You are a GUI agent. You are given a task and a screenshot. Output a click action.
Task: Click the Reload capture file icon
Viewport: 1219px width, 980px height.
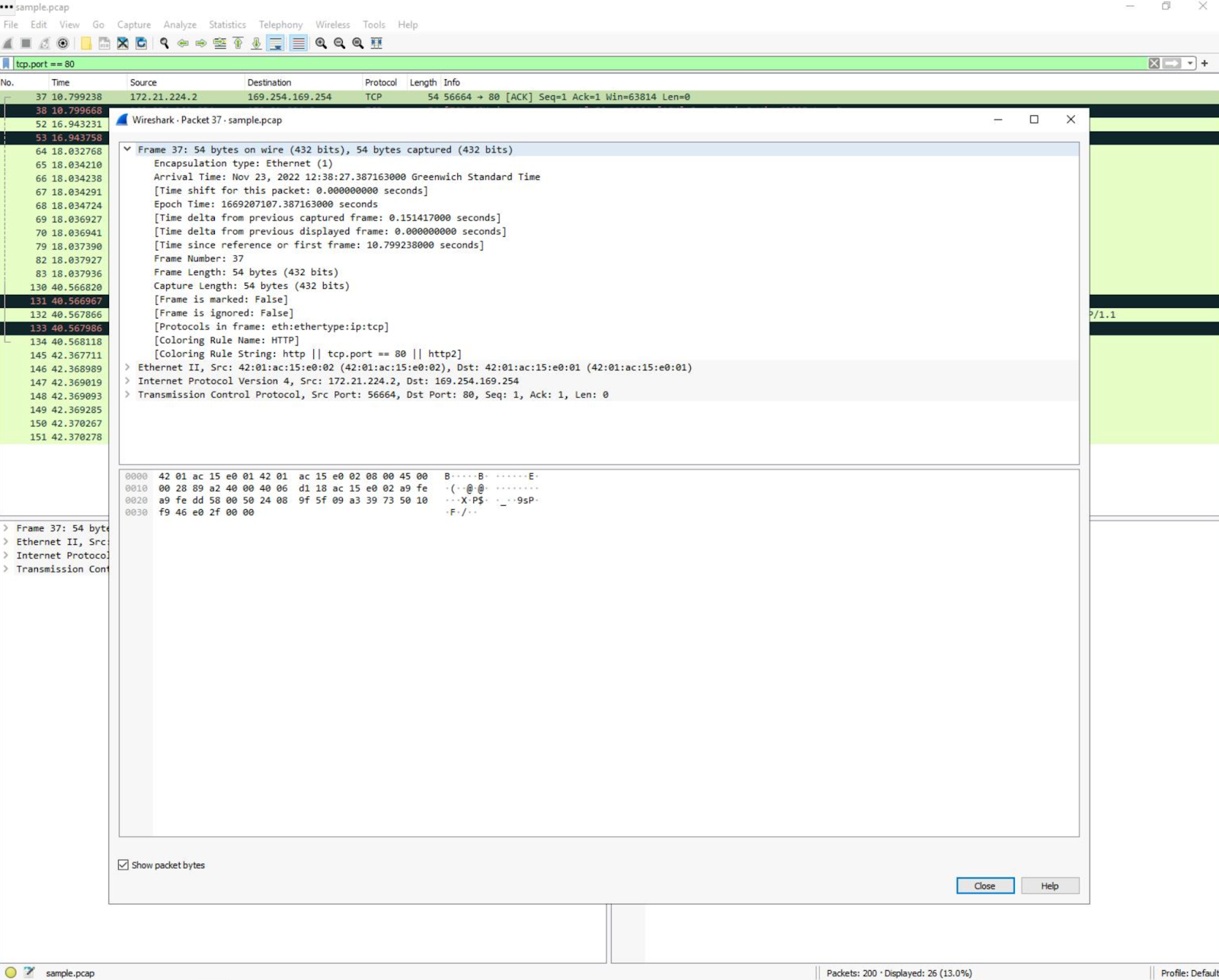[x=141, y=43]
